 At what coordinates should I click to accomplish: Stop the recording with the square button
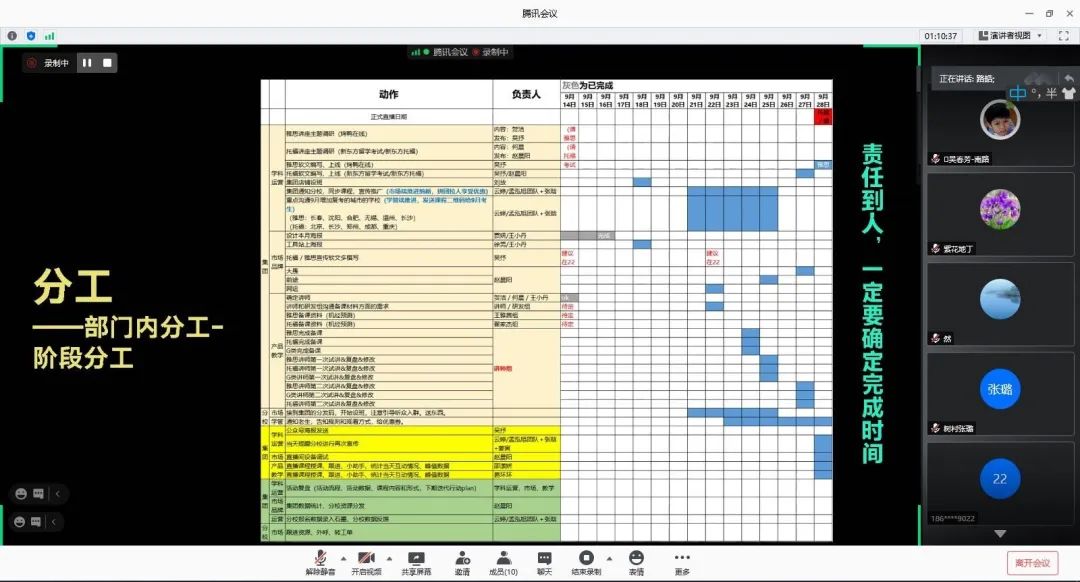pos(107,63)
